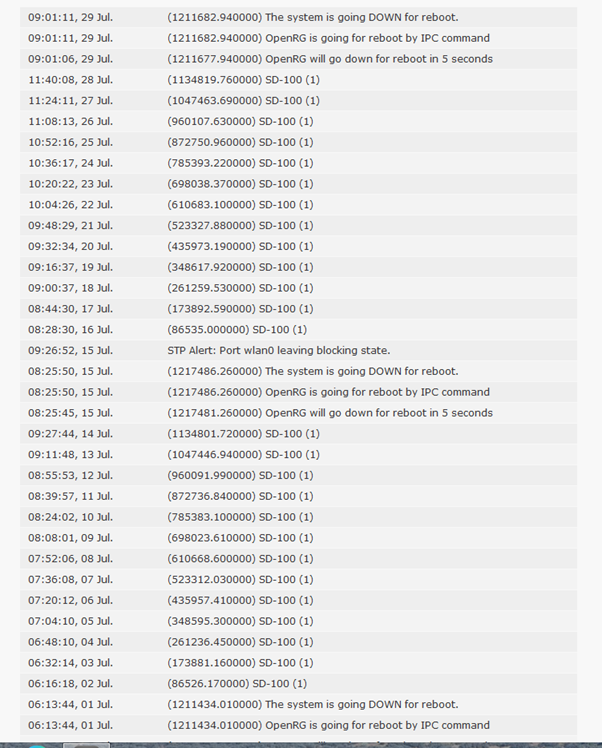This screenshot has height=748, width=602.
Task: Click the SD-100 message numbered 86526.170000
Action: [237, 684]
